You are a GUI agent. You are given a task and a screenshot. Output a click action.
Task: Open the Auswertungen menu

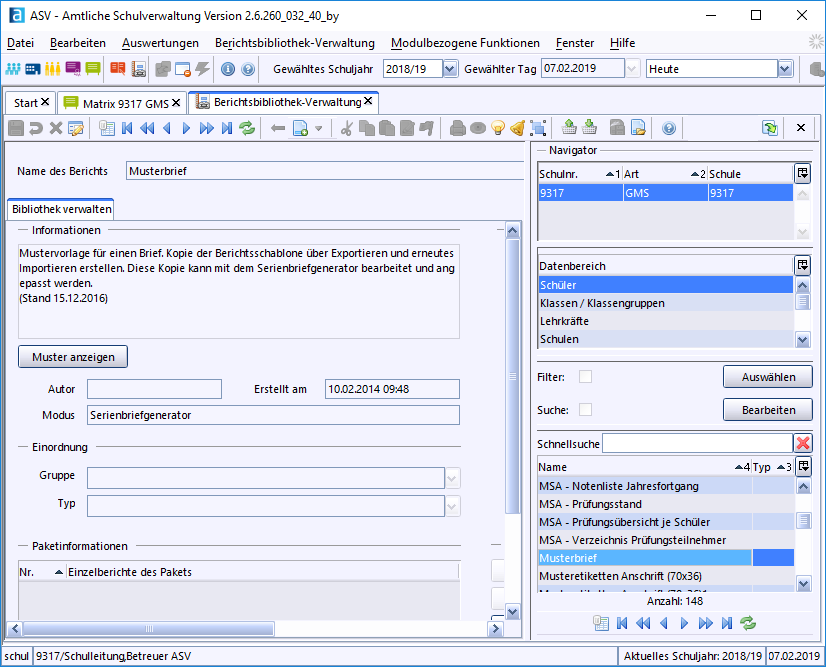(160, 43)
